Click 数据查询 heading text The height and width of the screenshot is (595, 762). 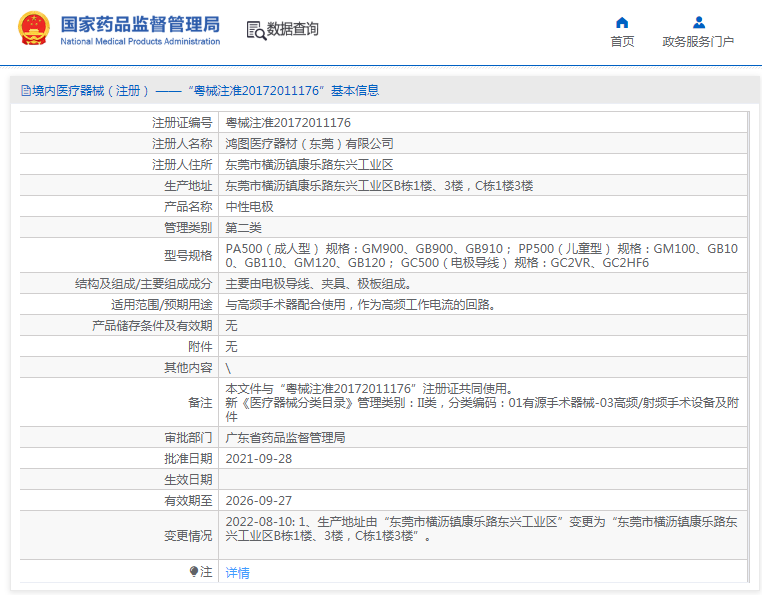tap(293, 29)
